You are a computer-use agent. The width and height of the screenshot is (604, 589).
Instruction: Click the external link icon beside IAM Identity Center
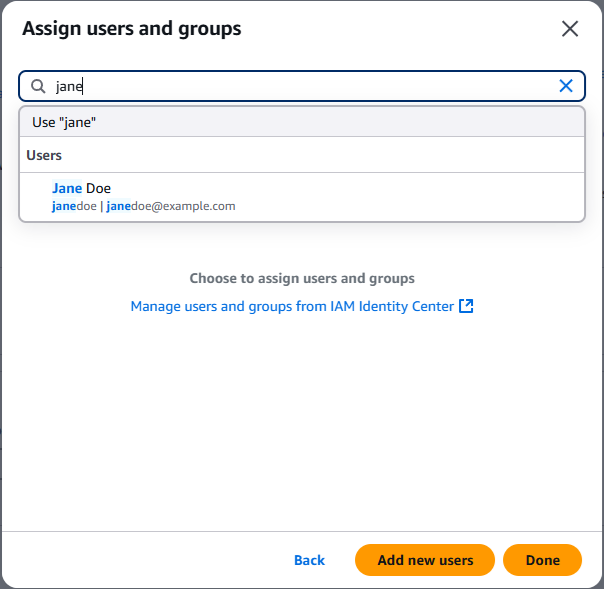point(466,307)
